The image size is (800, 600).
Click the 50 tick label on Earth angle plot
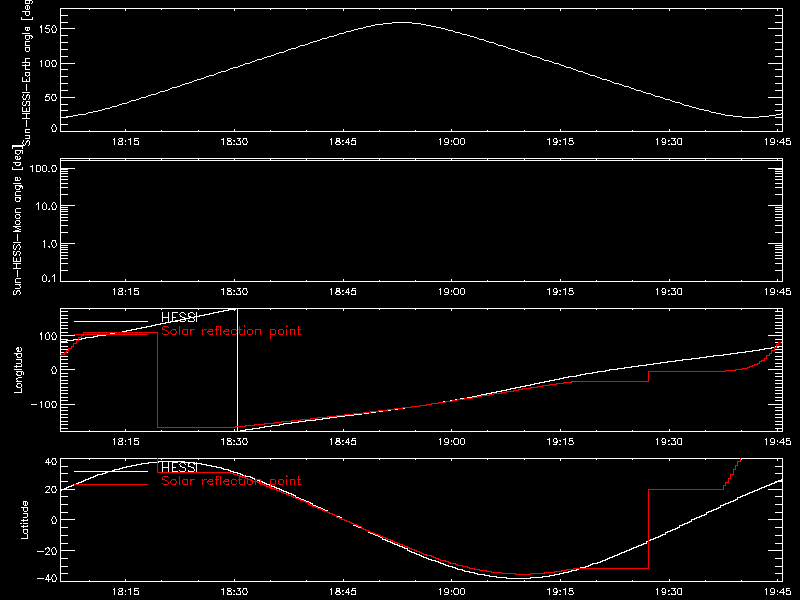51,97
